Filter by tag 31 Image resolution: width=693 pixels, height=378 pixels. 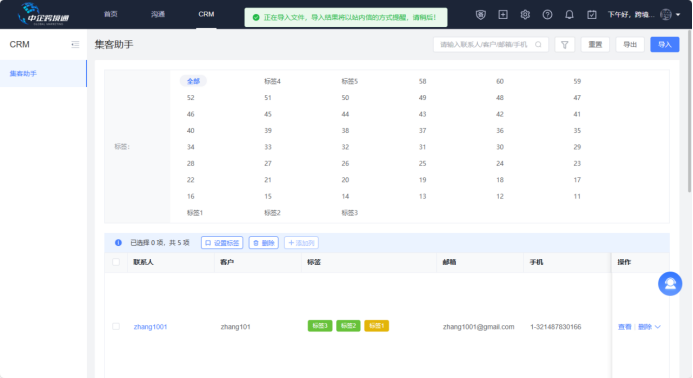click(423, 147)
